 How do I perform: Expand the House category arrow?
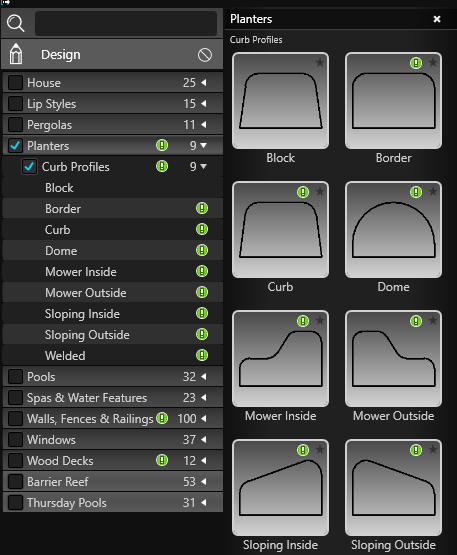click(204, 82)
